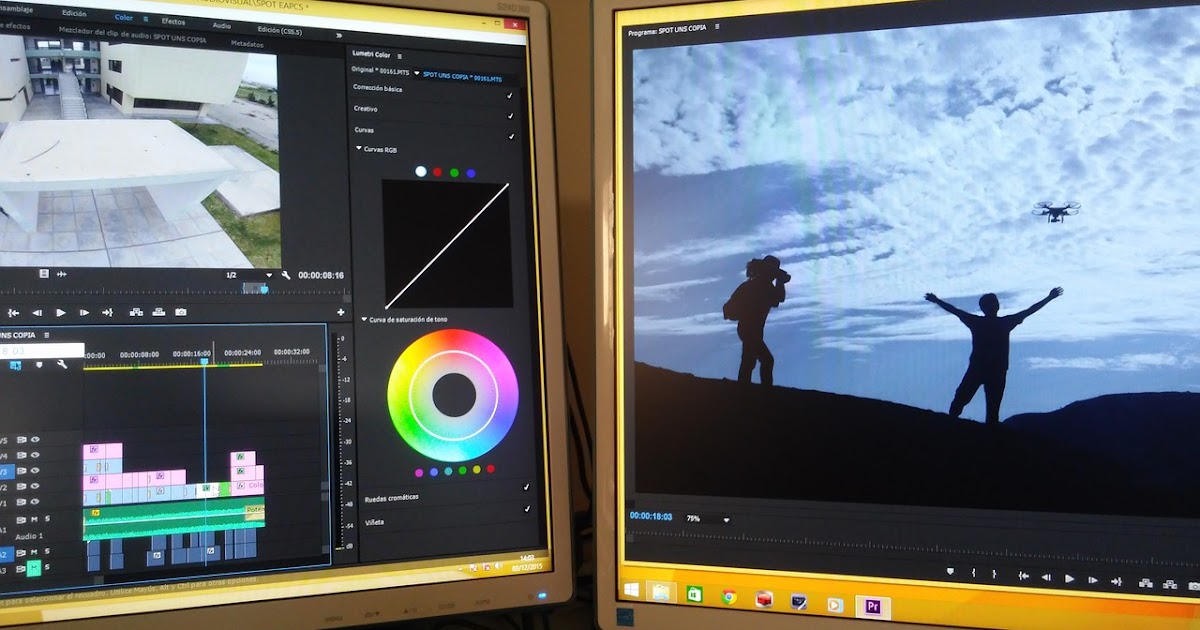Open the Source monitor button editor plus
Screen dimensions: 1200x630
click(x=340, y=313)
